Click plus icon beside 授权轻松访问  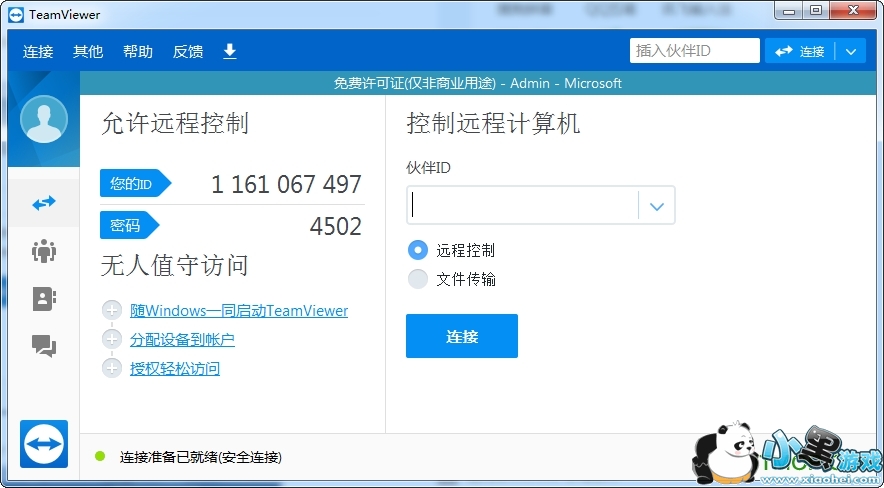112,369
